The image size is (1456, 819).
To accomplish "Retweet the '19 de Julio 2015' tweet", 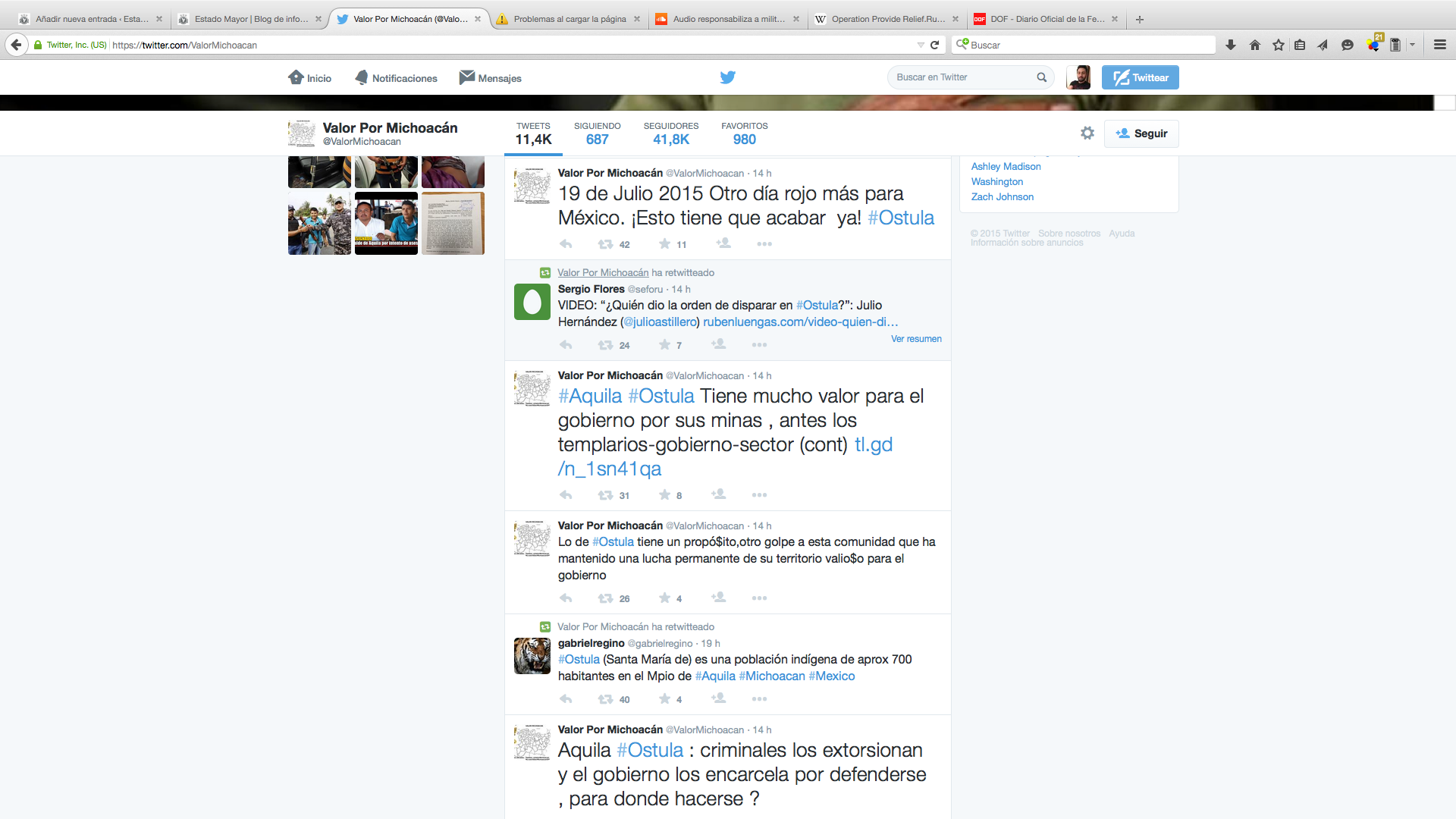I will click(605, 244).
